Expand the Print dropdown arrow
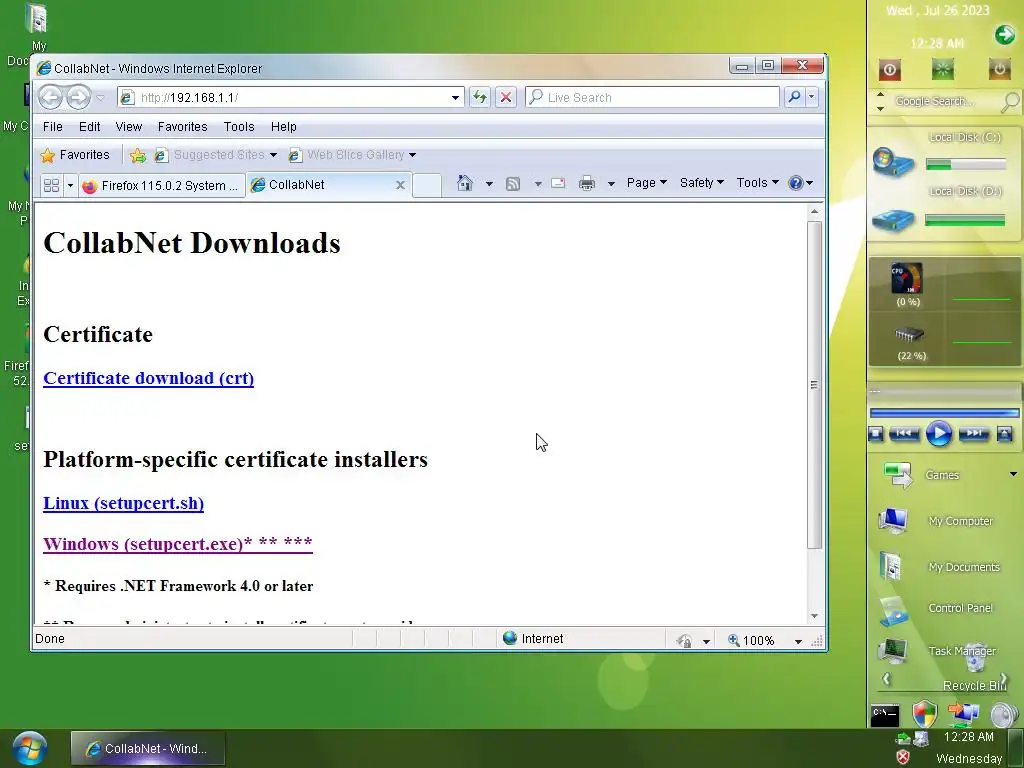 [611, 184]
